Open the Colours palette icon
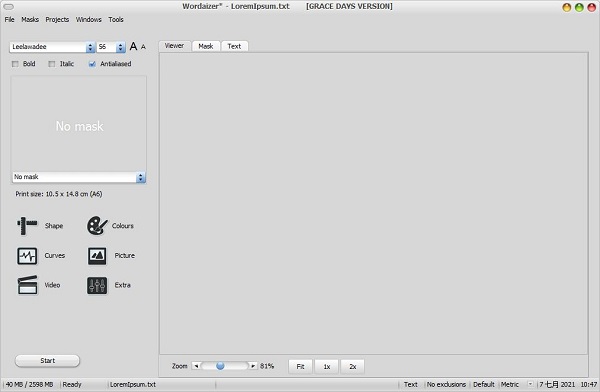The height and width of the screenshot is (392, 600). coord(97,226)
